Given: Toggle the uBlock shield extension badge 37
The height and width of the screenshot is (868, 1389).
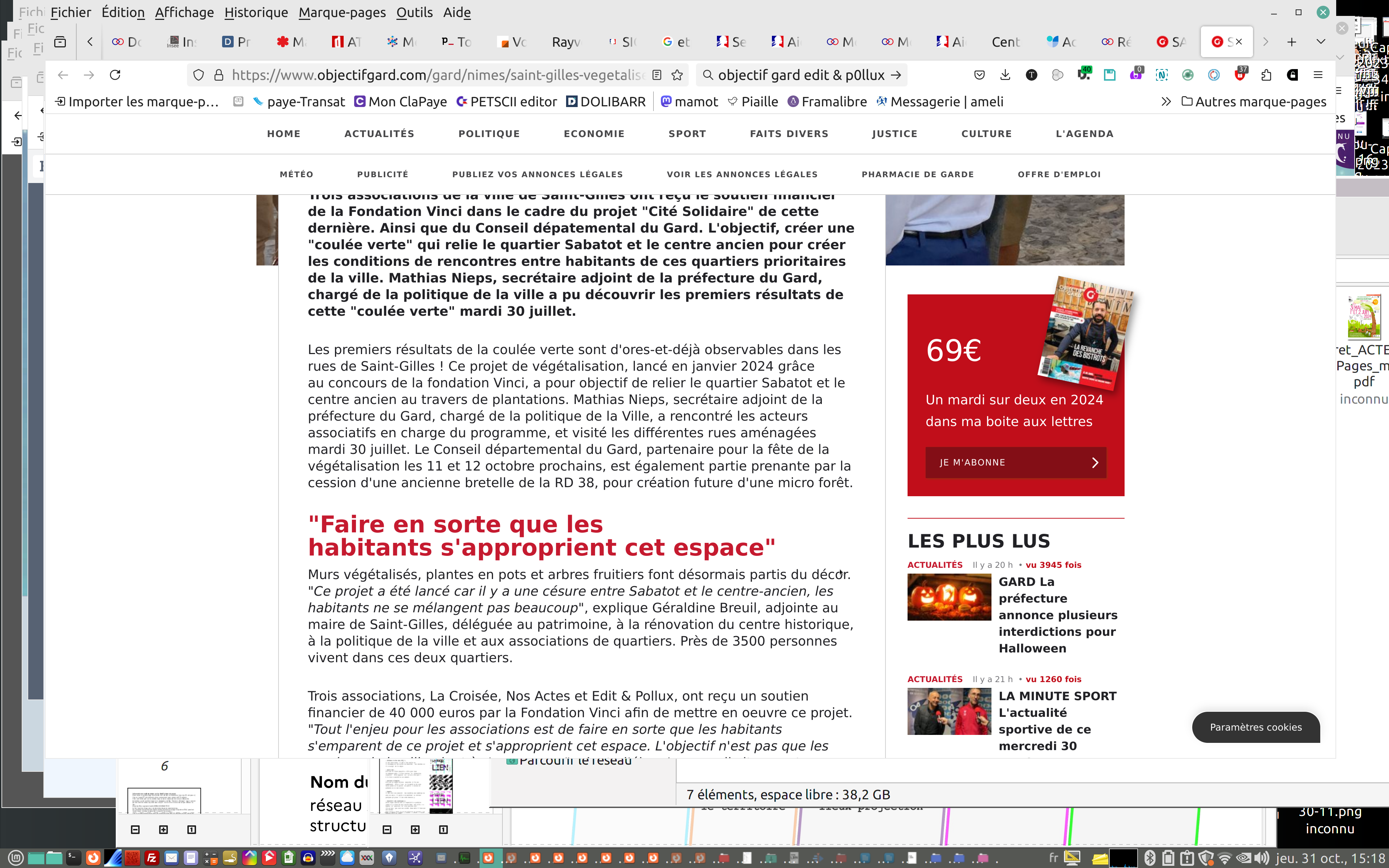Looking at the screenshot, I should tap(1240, 75).
